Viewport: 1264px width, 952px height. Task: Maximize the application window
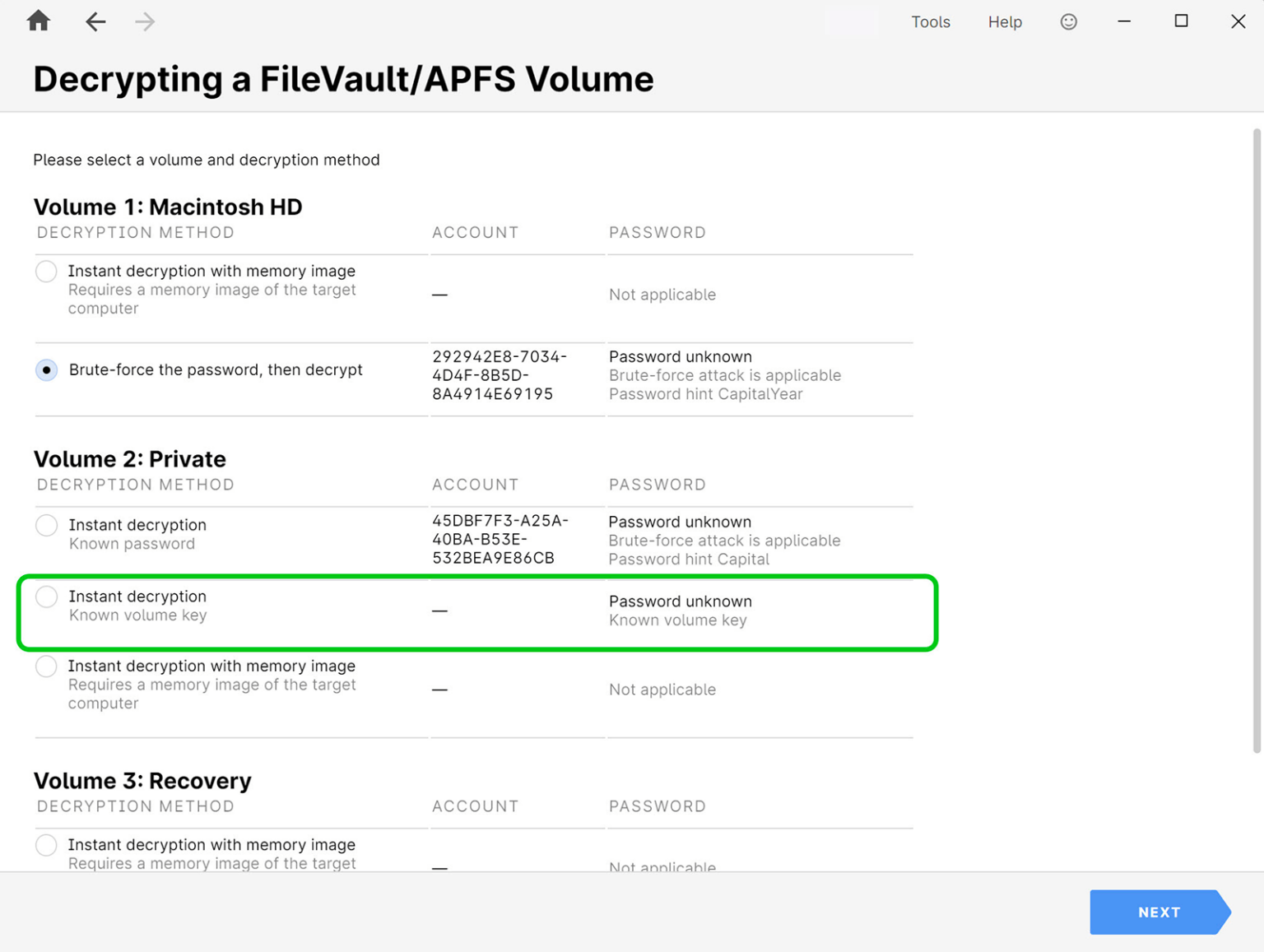click(x=1181, y=21)
